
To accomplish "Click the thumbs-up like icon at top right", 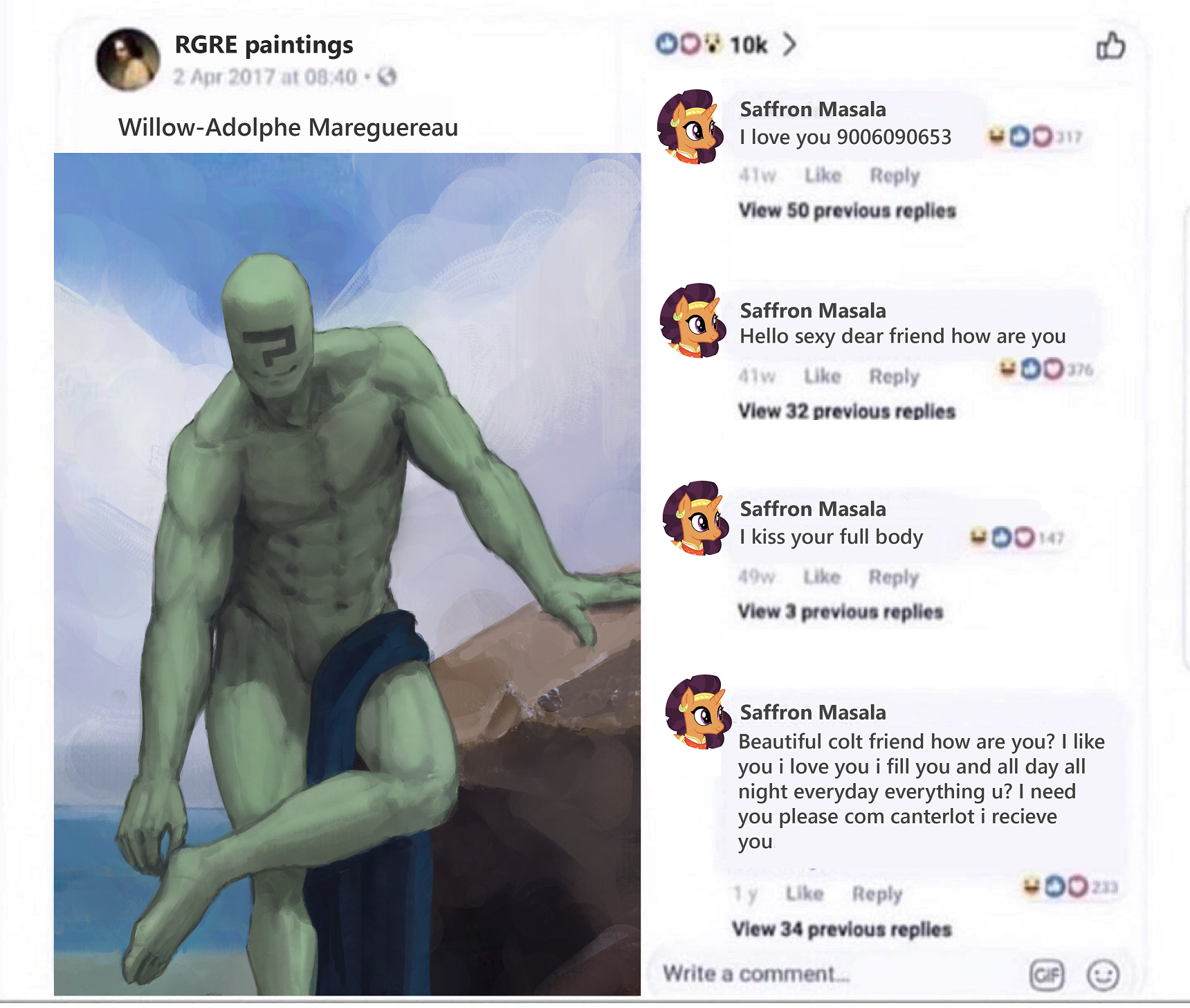I will tap(1110, 46).
